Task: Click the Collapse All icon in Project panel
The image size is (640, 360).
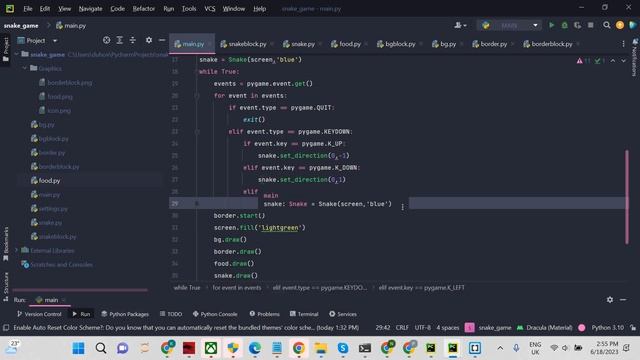Action: 133,40
